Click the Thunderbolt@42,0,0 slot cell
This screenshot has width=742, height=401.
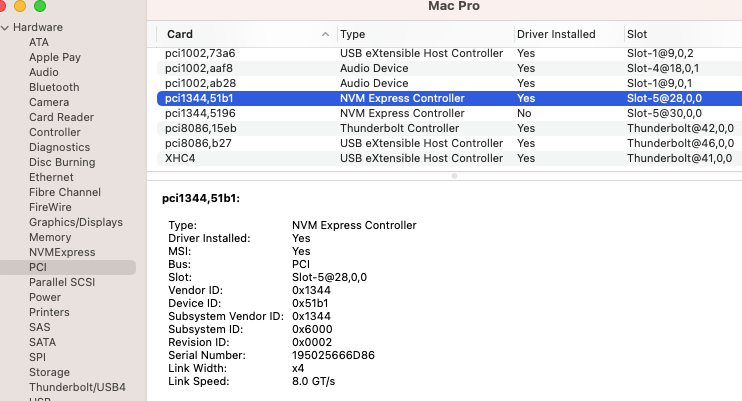click(680, 128)
